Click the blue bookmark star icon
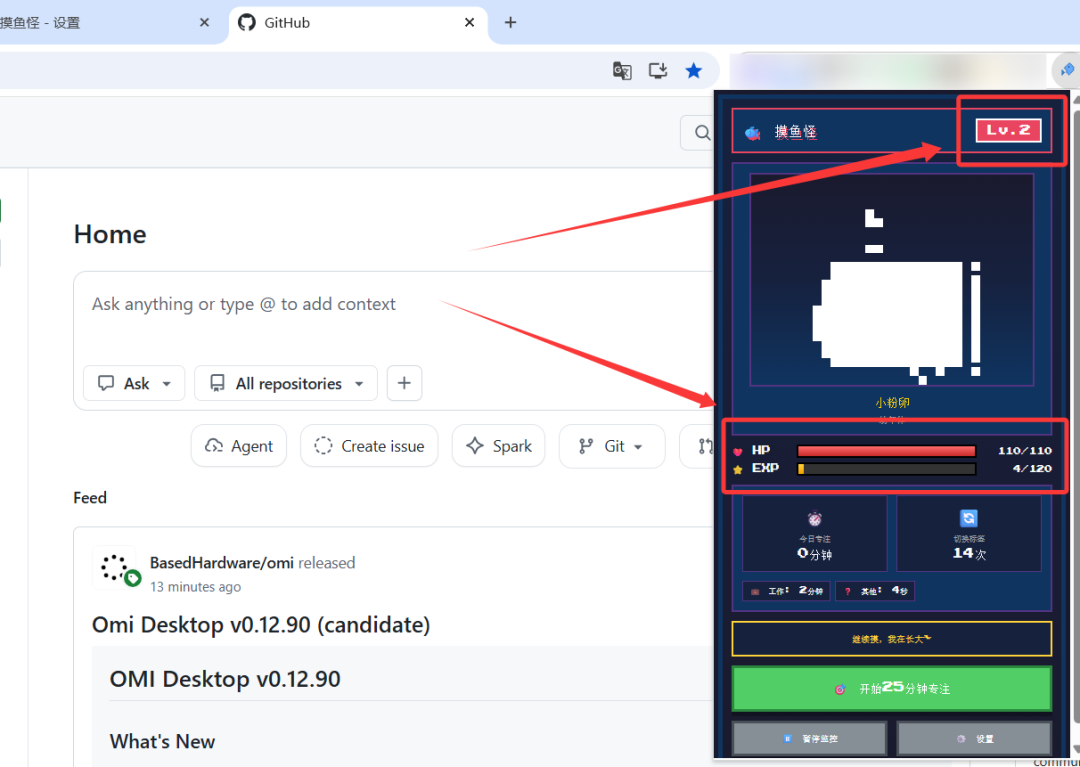Screen dimensions: 1080x767 point(694,70)
